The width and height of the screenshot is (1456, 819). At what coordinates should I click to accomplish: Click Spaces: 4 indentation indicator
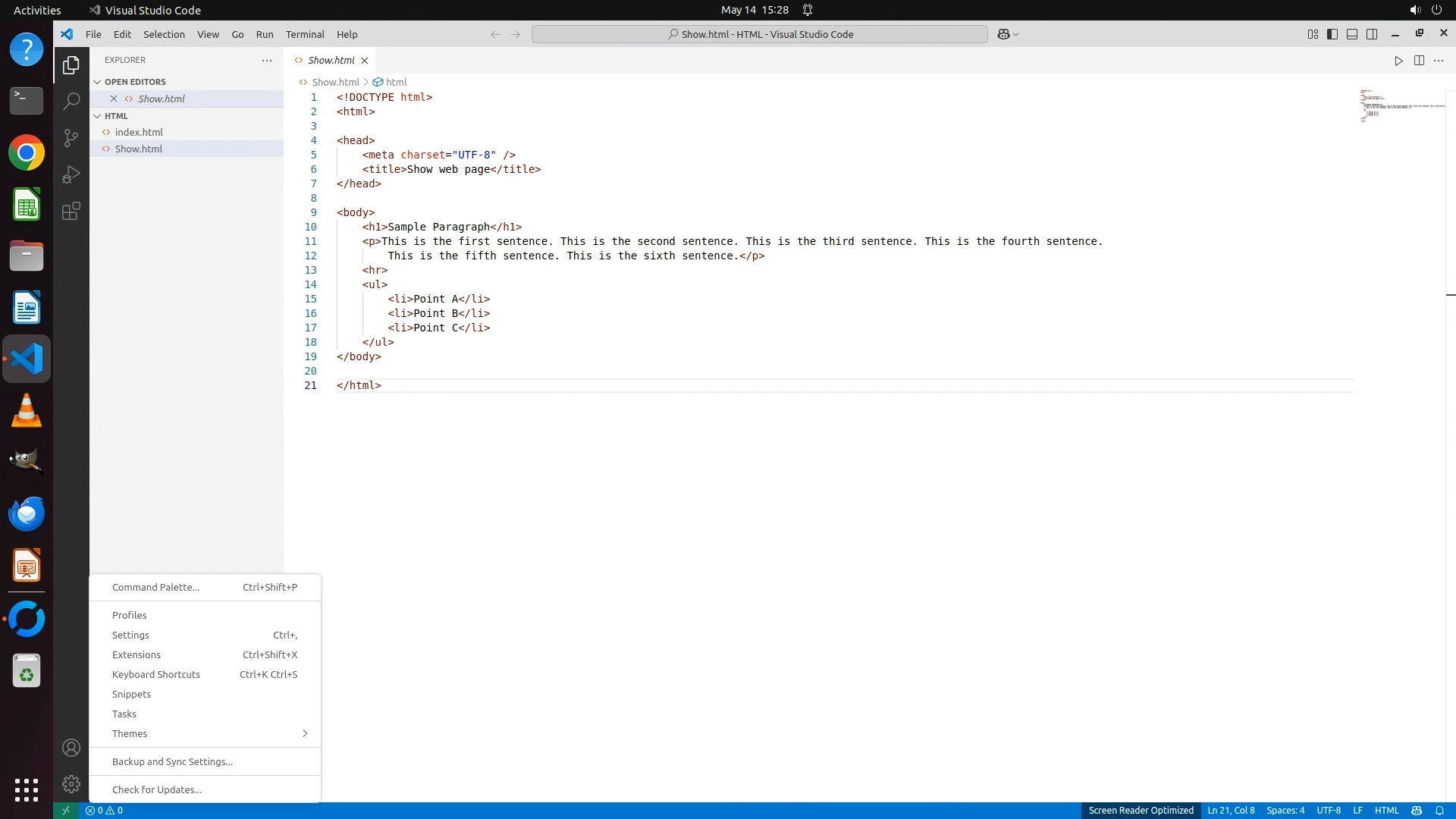pos(1285,810)
